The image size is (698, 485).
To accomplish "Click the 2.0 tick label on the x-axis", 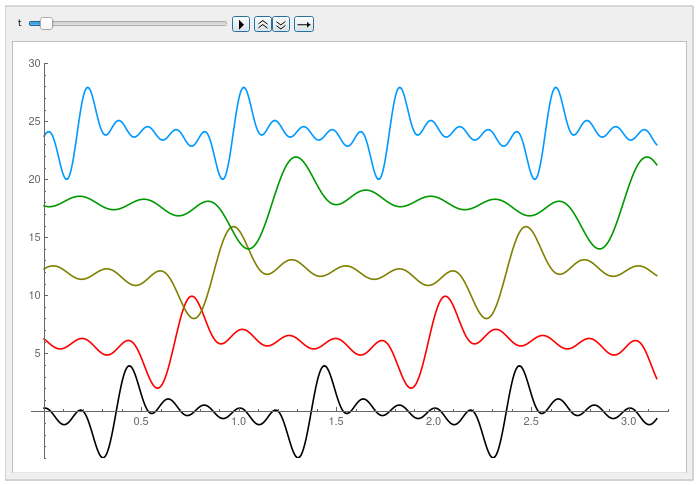I will 433,422.
